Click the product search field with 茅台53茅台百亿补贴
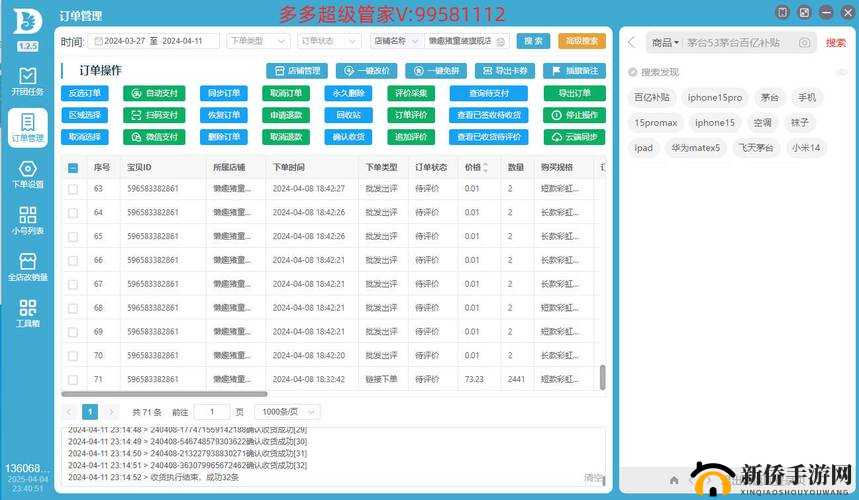This screenshot has height=500, width=859. click(733, 43)
